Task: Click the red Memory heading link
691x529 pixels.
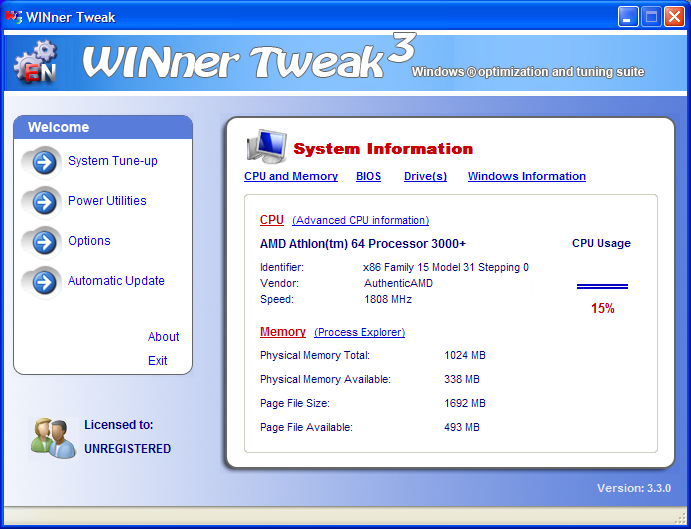Action: tap(283, 332)
